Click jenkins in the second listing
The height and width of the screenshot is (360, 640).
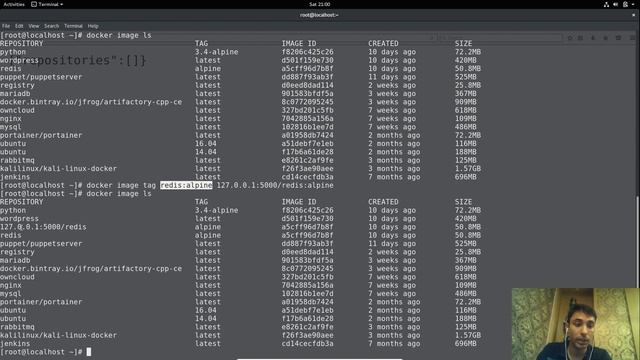click(x=15, y=344)
